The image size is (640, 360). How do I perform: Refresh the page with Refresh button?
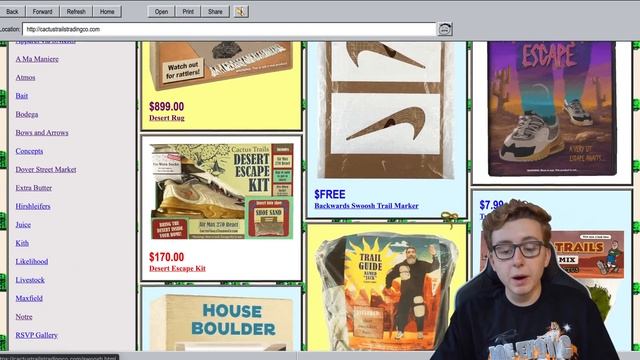76,12
